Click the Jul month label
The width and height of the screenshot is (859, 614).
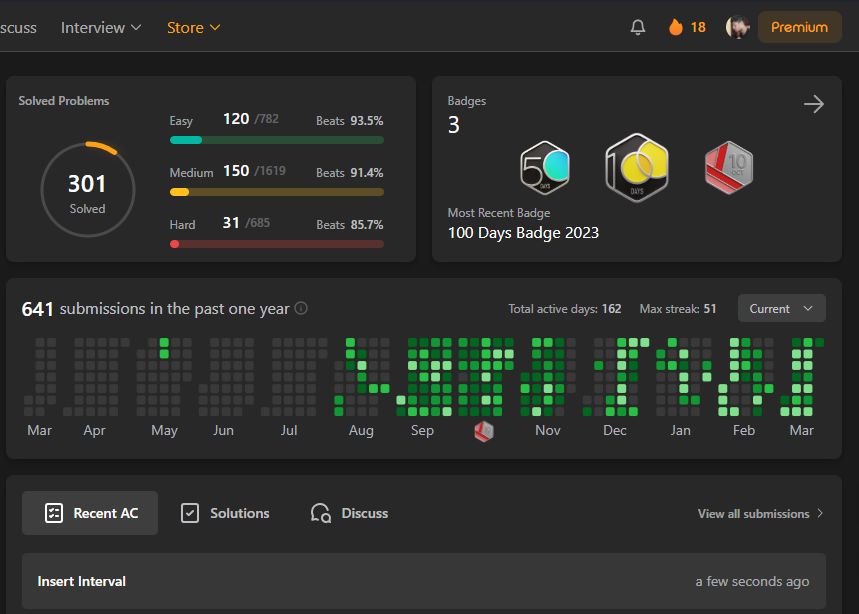point(289,431)
